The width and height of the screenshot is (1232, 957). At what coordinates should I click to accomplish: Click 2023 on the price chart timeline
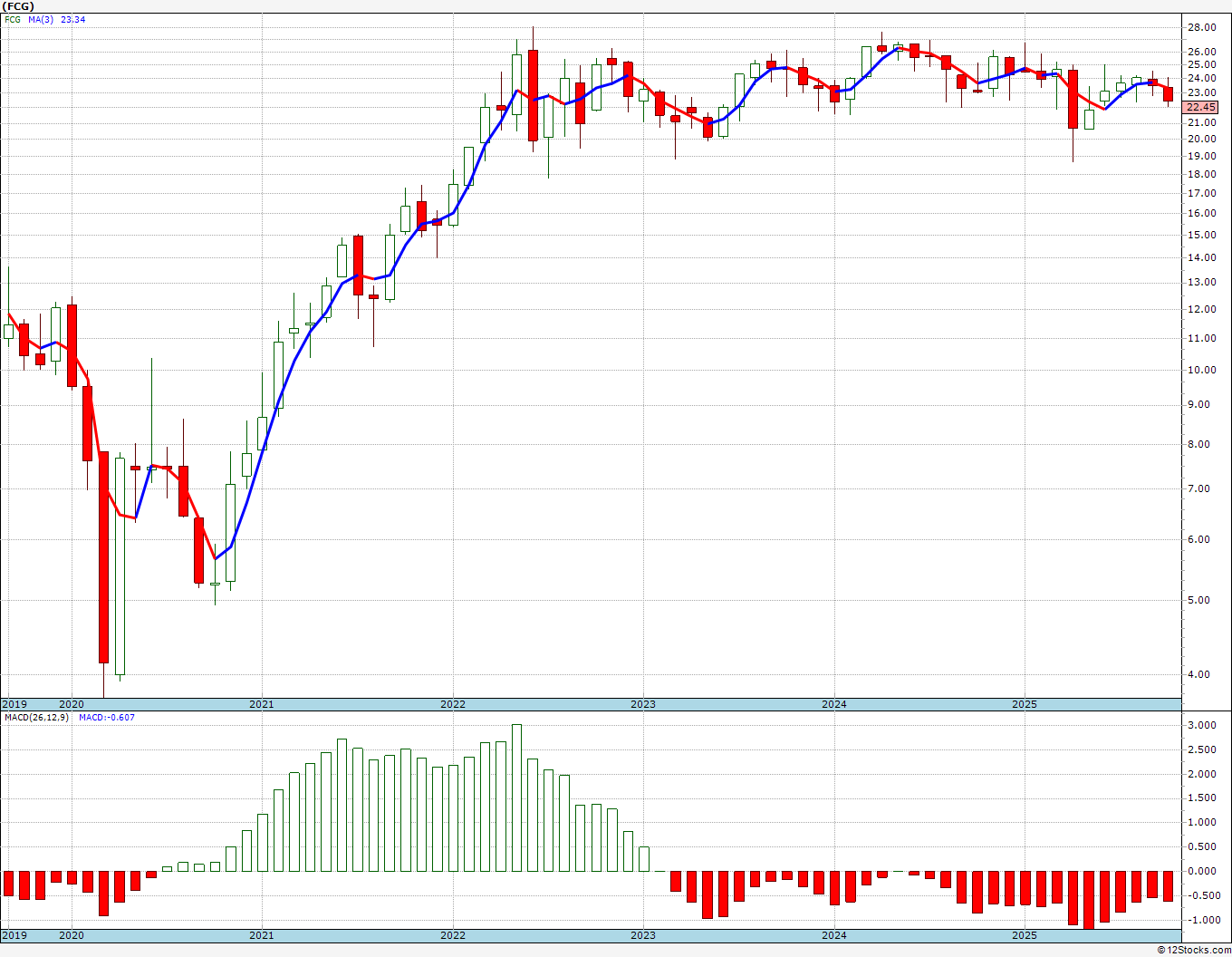(642, 704)
